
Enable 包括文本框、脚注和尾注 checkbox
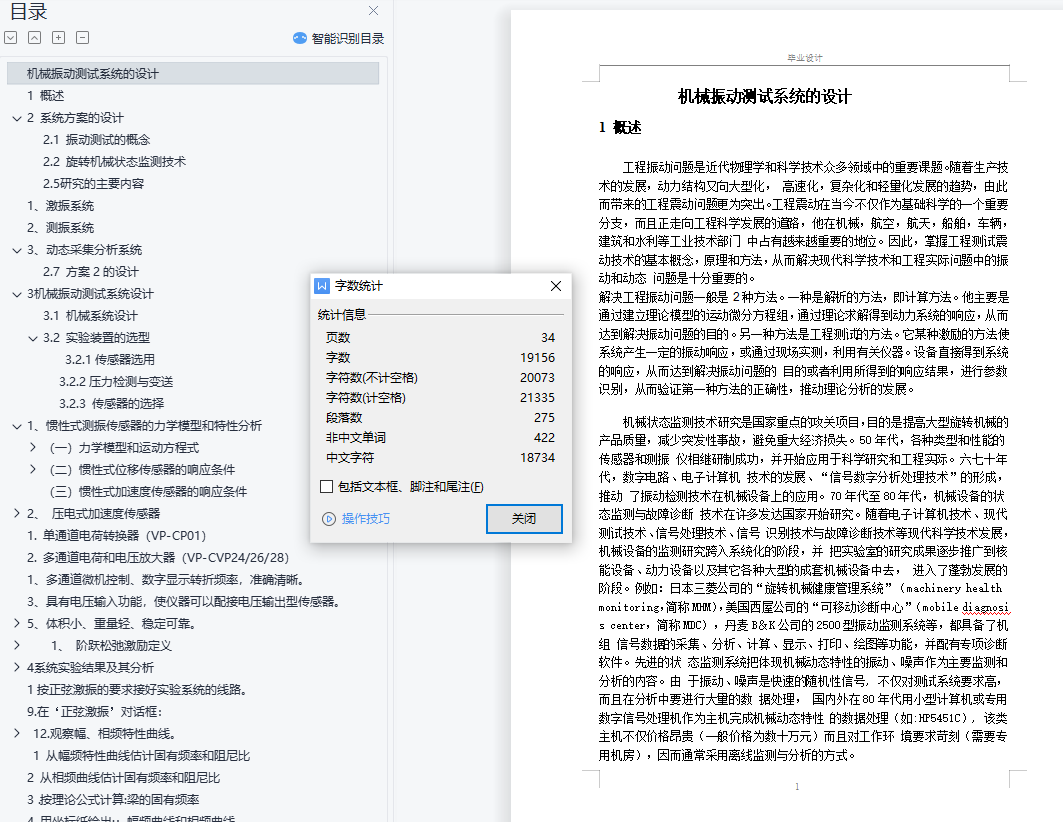coord(326,487)
